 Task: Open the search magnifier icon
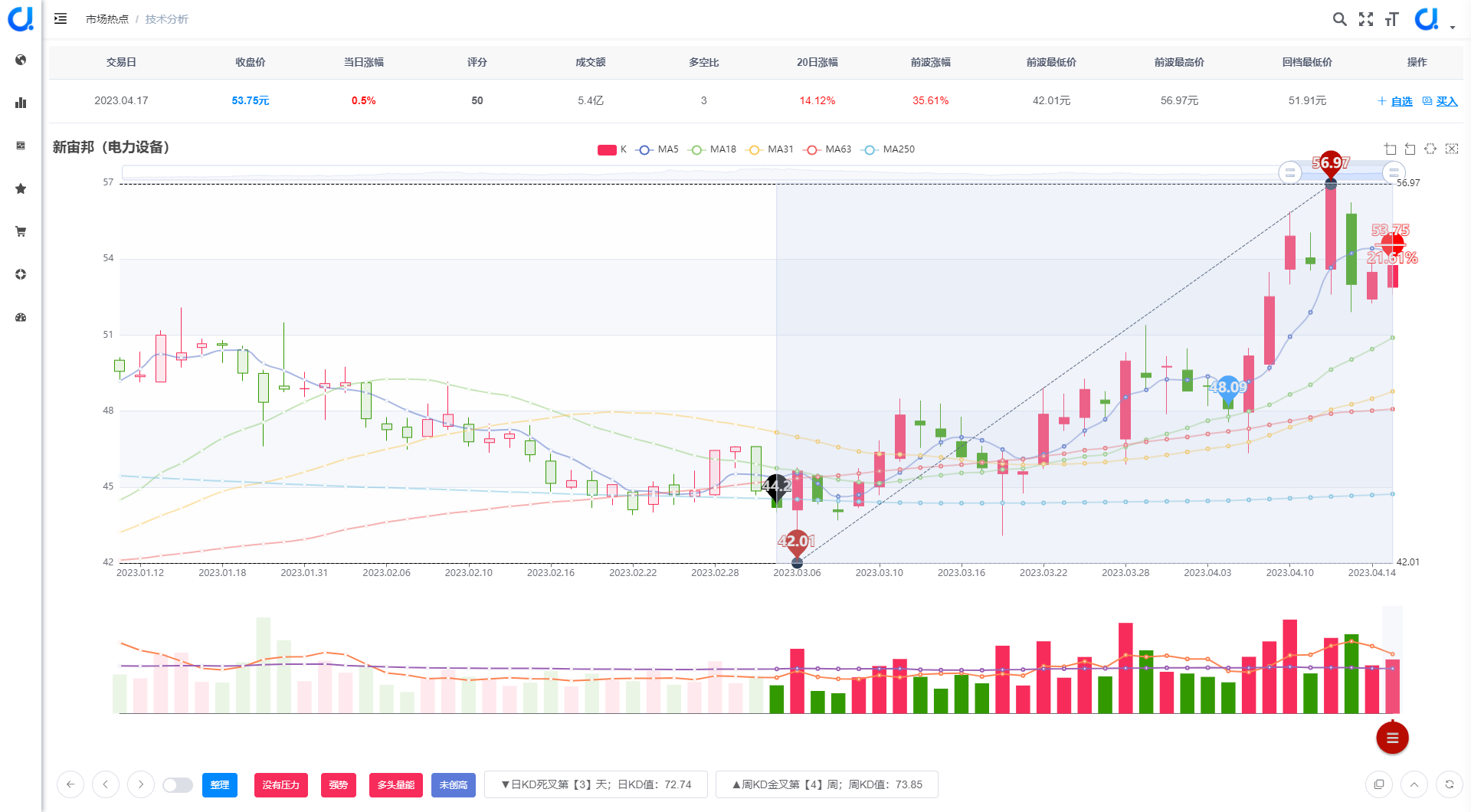pyautogui.click(x=1339, y=19)
